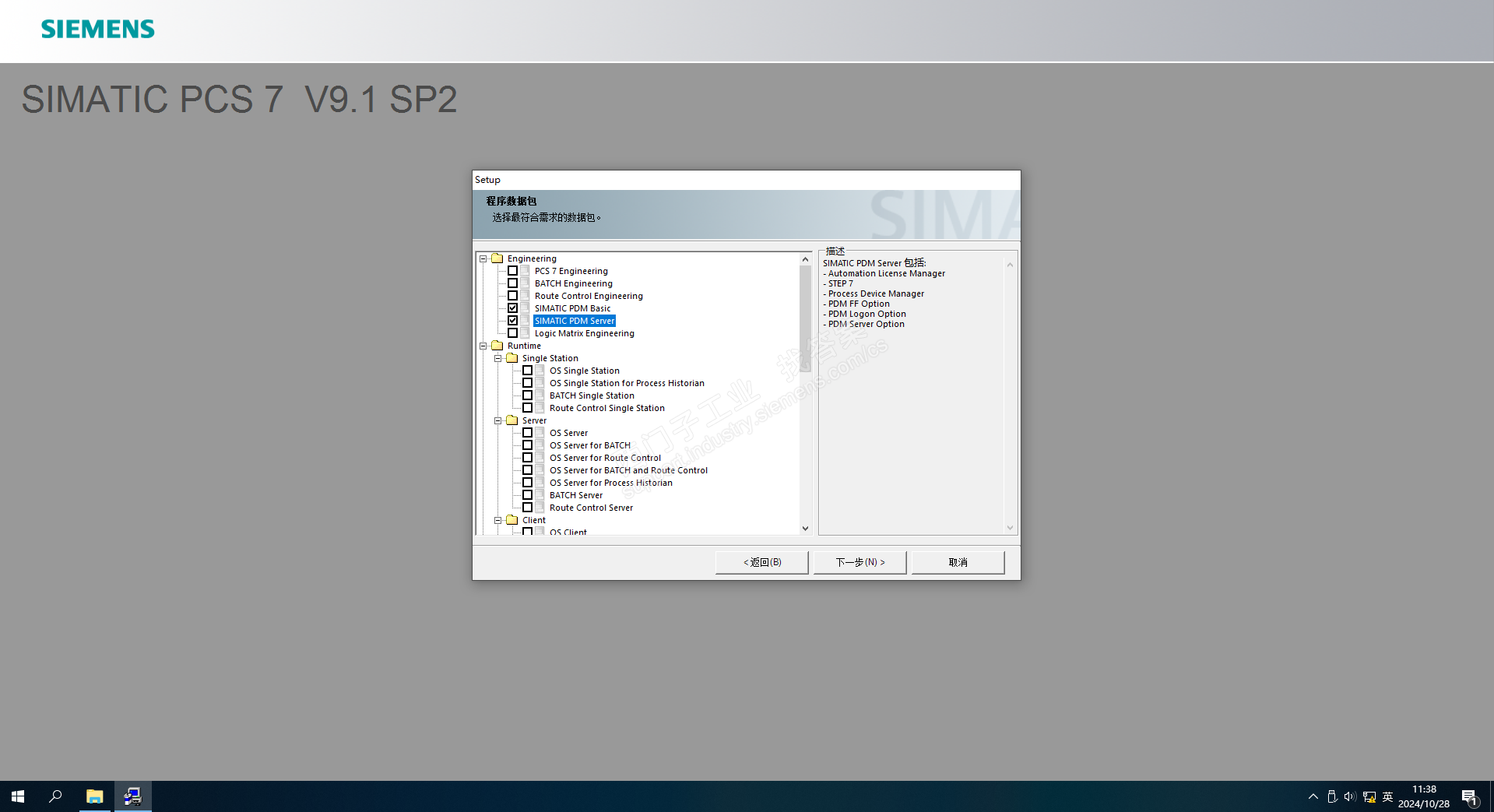The image size is (1494, 812).
Task: Show hidden system tray icons
Action: point(1313,796)
